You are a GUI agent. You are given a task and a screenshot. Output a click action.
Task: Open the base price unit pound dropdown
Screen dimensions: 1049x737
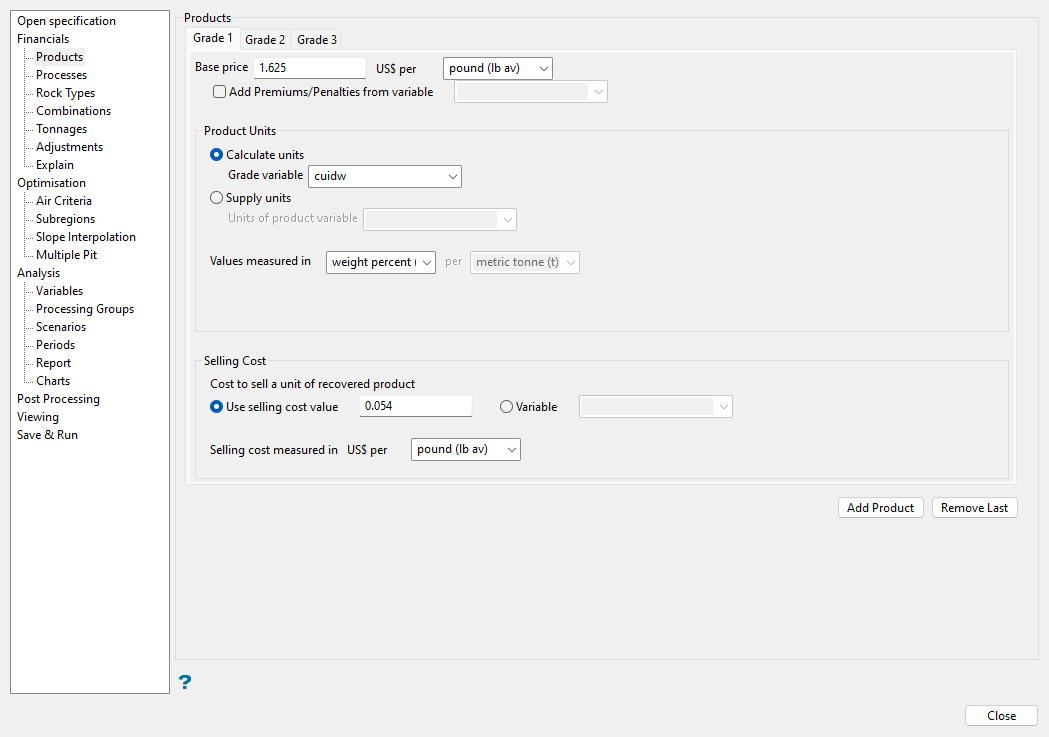(497, 69)
